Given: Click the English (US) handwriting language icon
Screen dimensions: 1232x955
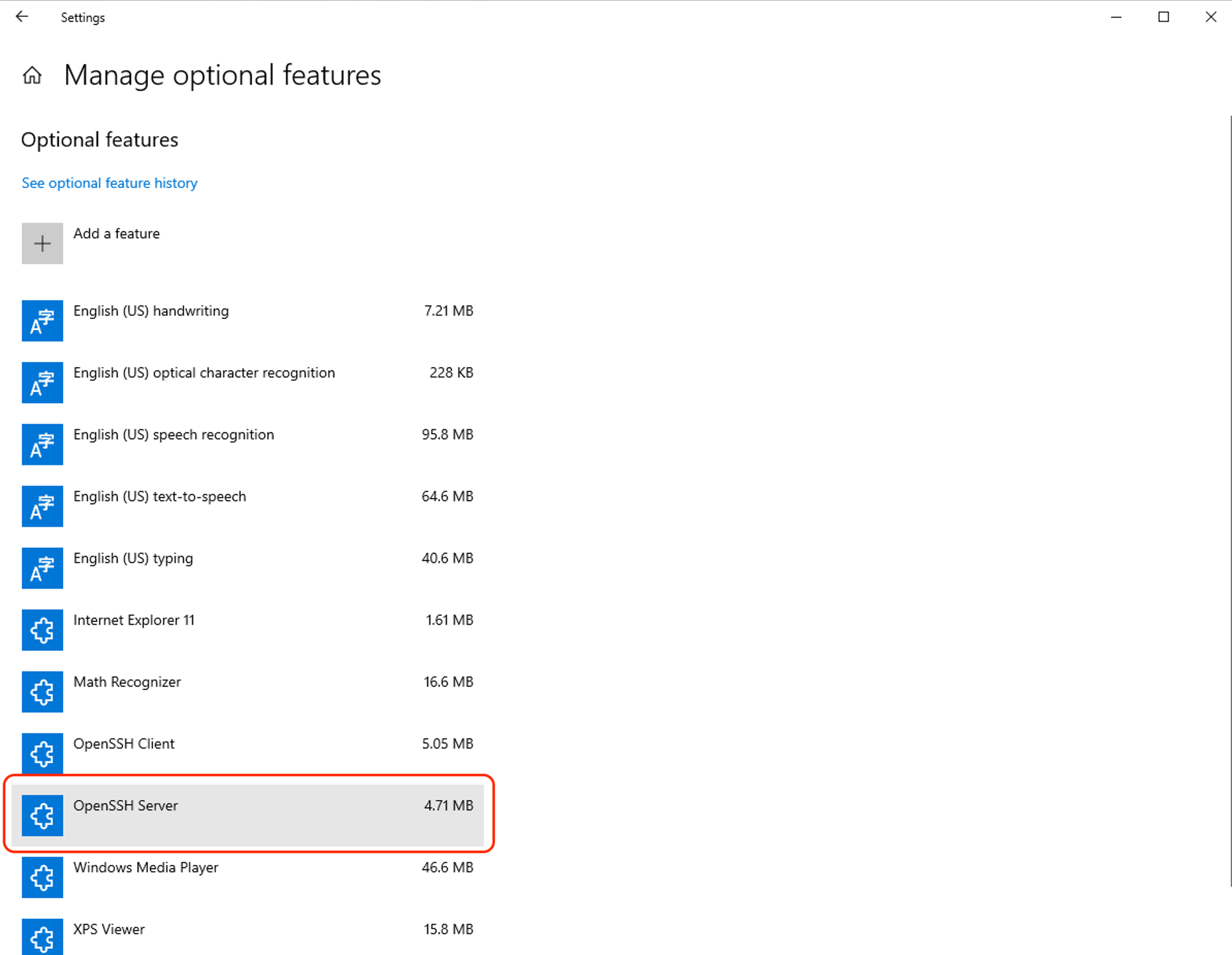Looking at the screenshot, I should (42, 321).
